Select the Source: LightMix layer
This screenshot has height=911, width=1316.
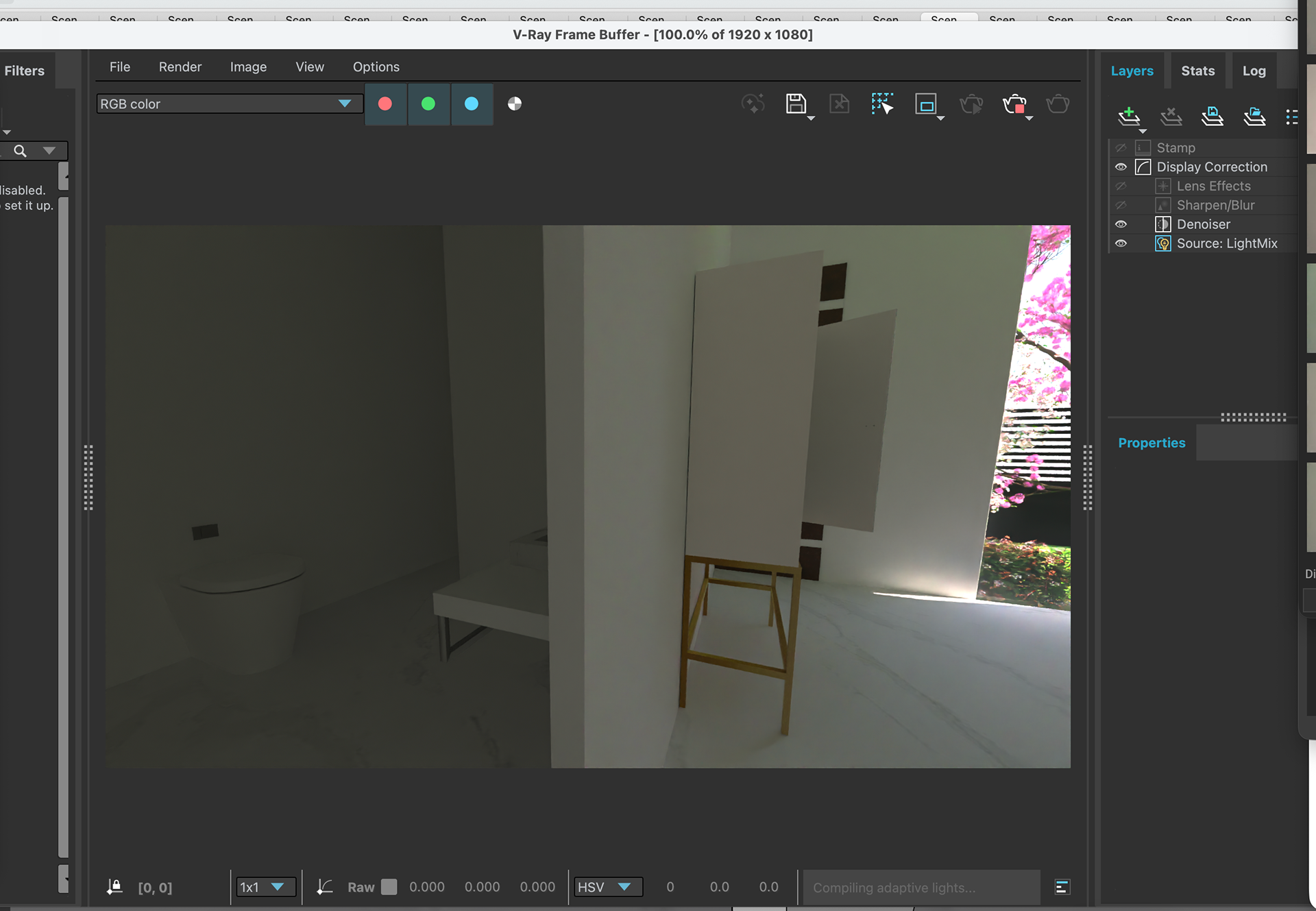[1226, 243]
